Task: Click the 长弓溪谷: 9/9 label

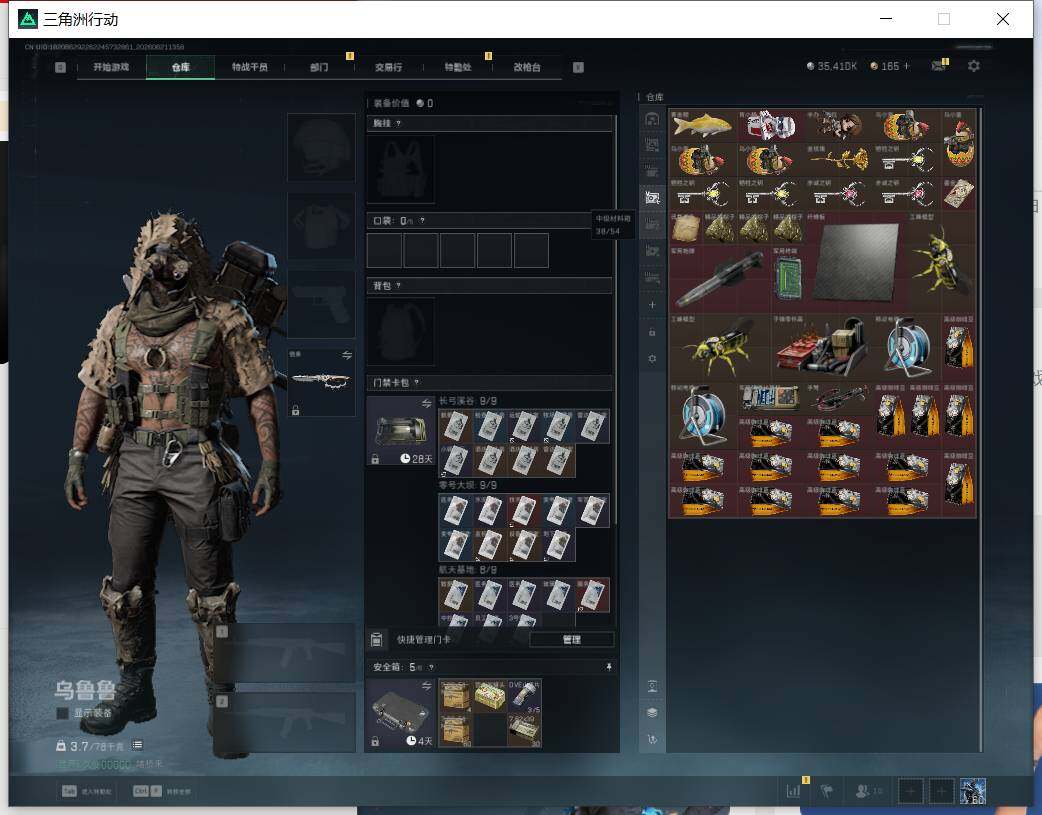Action: 468,401
